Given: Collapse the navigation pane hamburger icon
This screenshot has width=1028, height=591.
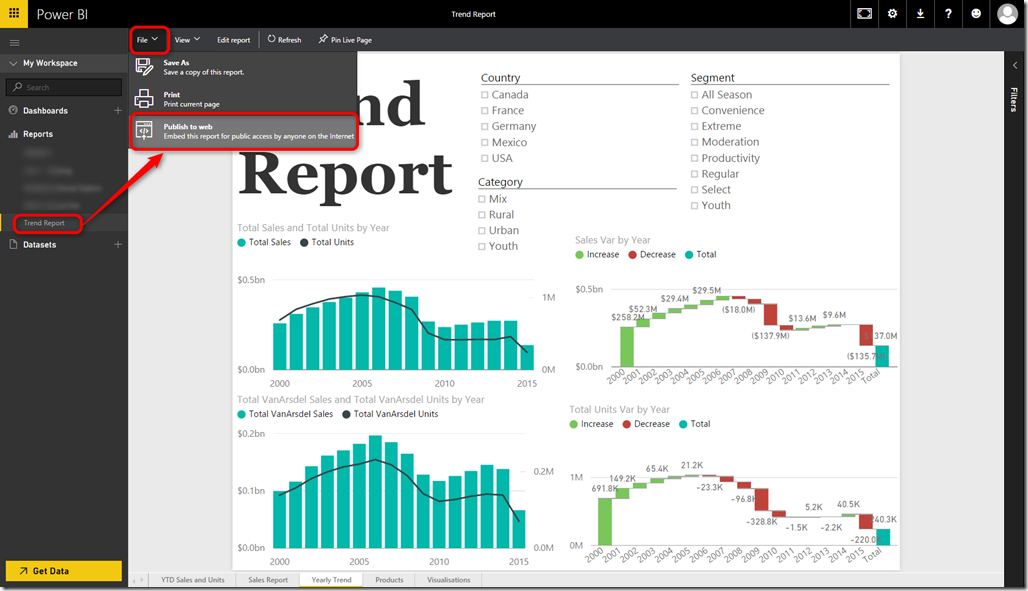Looking at the screenshot, I should (14, 42).
